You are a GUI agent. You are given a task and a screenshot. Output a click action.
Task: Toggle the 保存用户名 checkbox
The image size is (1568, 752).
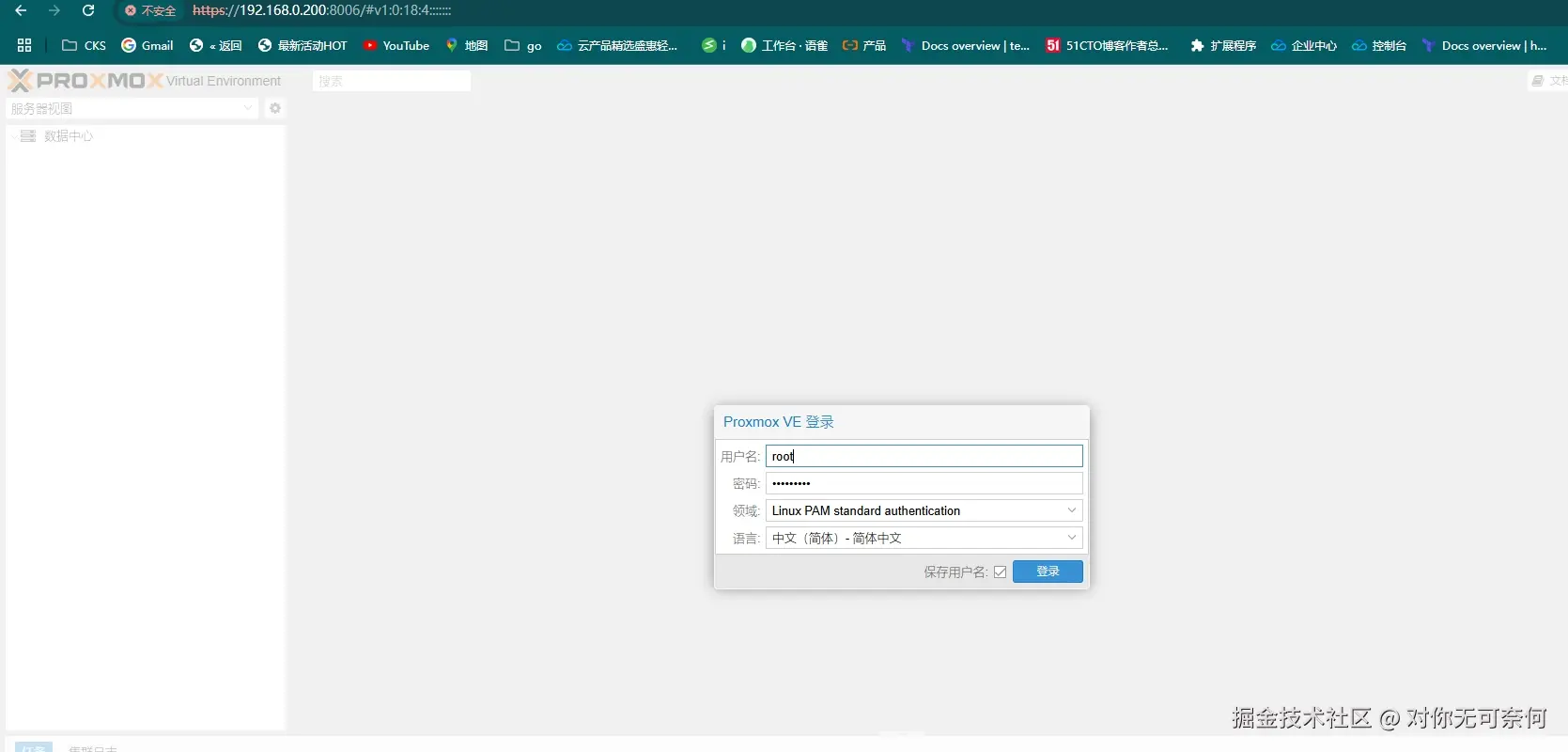[x=1000, y=572]
